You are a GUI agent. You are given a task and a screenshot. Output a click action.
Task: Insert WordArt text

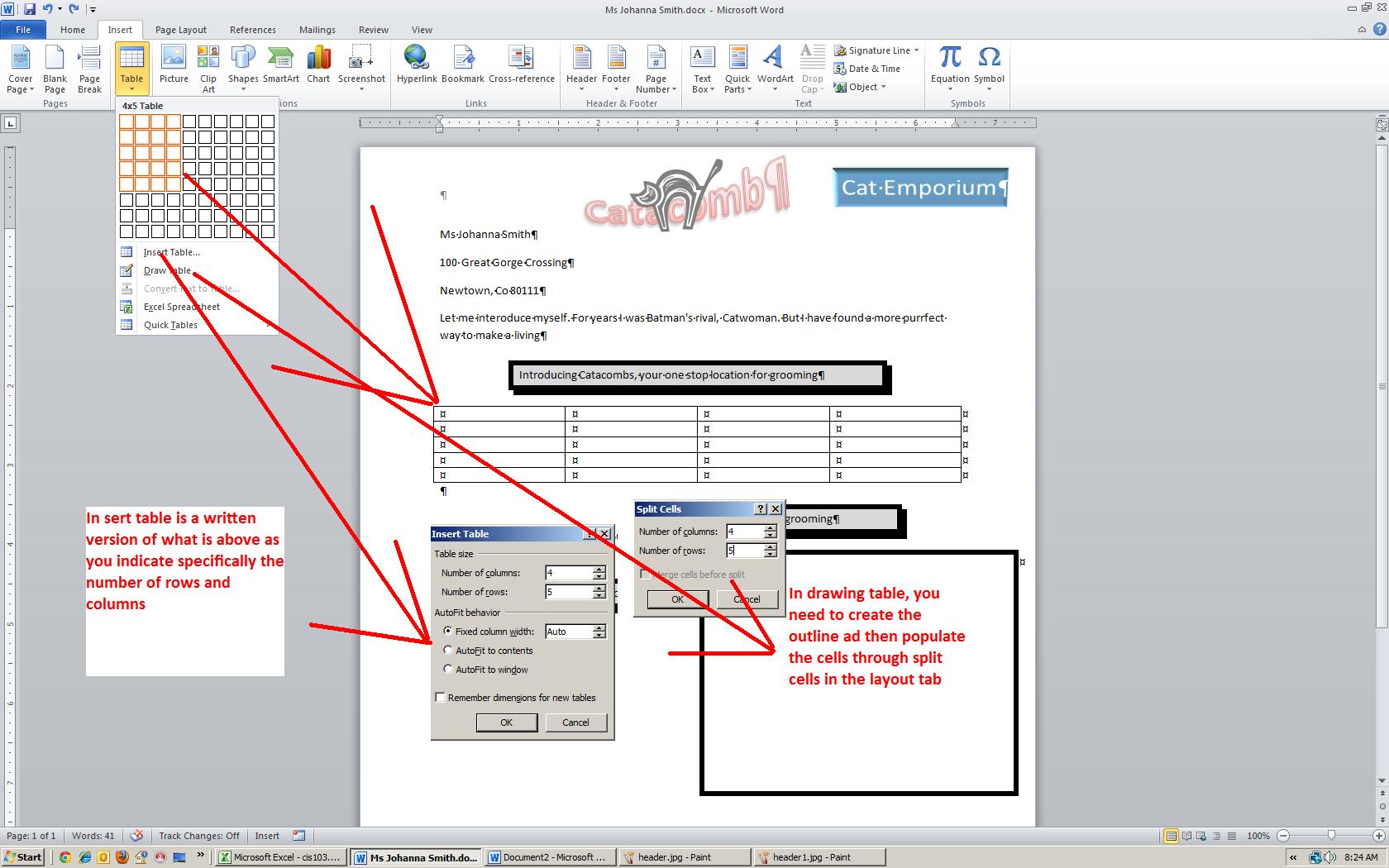point(775,69)
